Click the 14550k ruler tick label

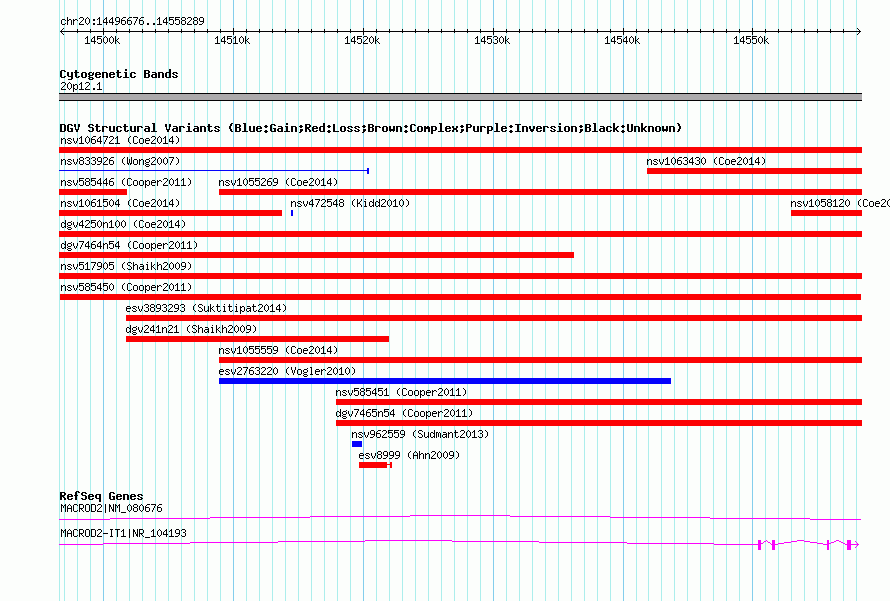tap(751, 40)
